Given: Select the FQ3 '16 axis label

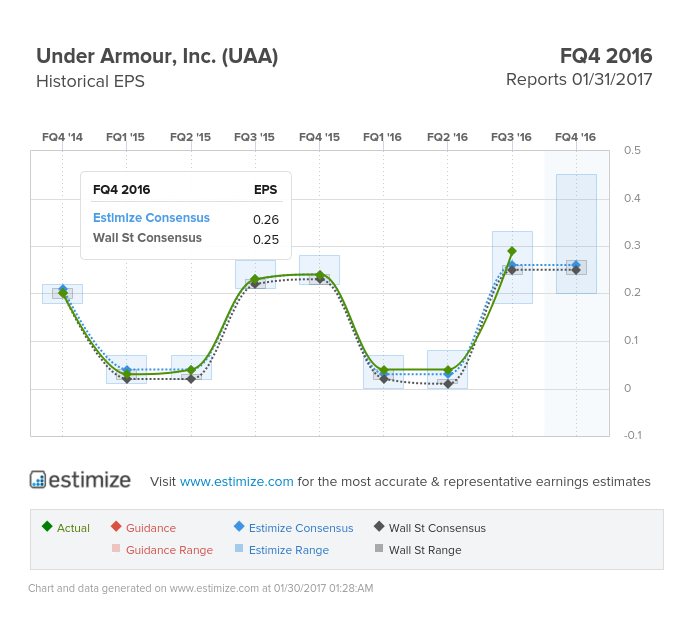Looking at the screenshot, I should coord(512,137).
